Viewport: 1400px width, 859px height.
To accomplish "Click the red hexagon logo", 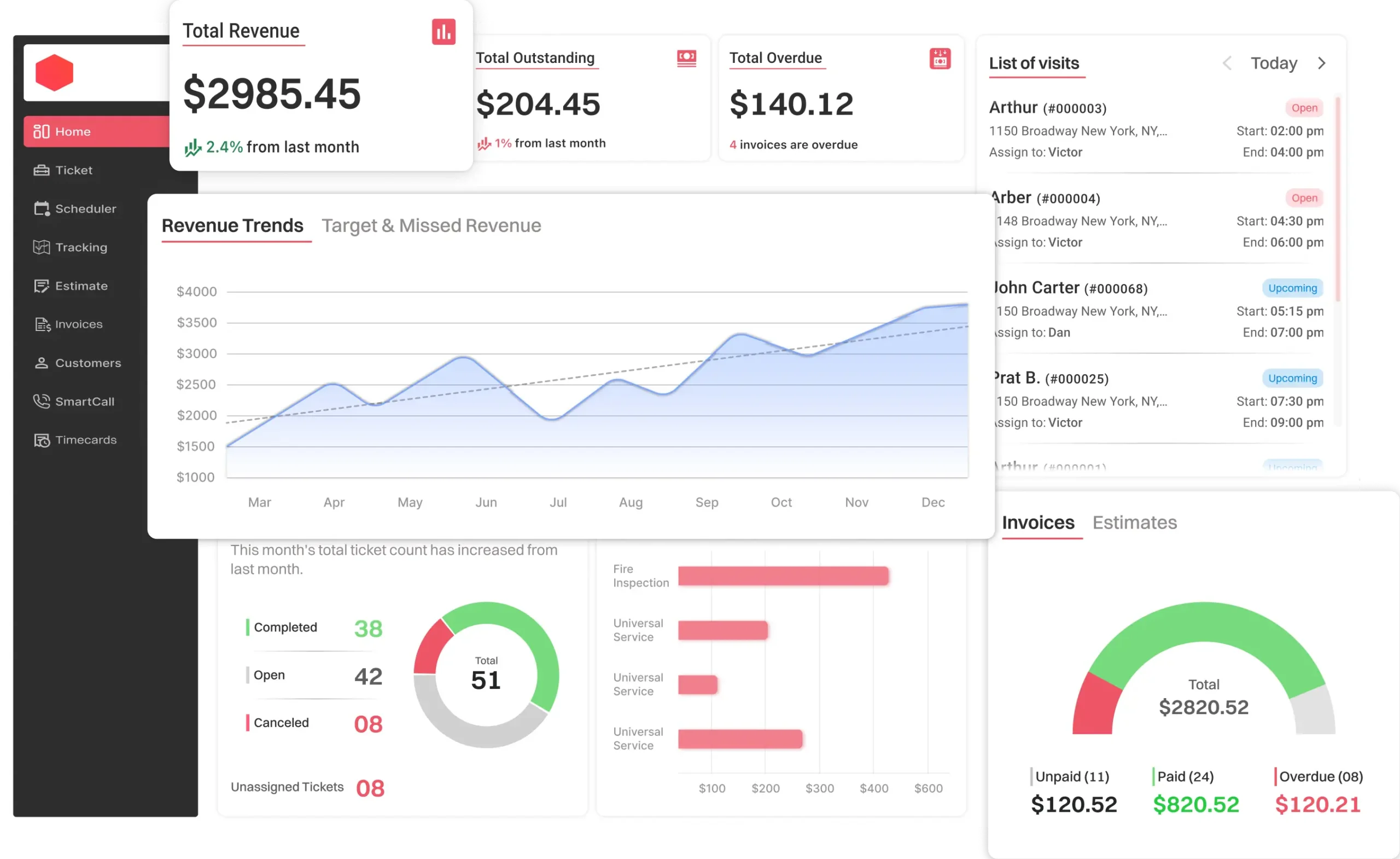I will pos(54,73).
